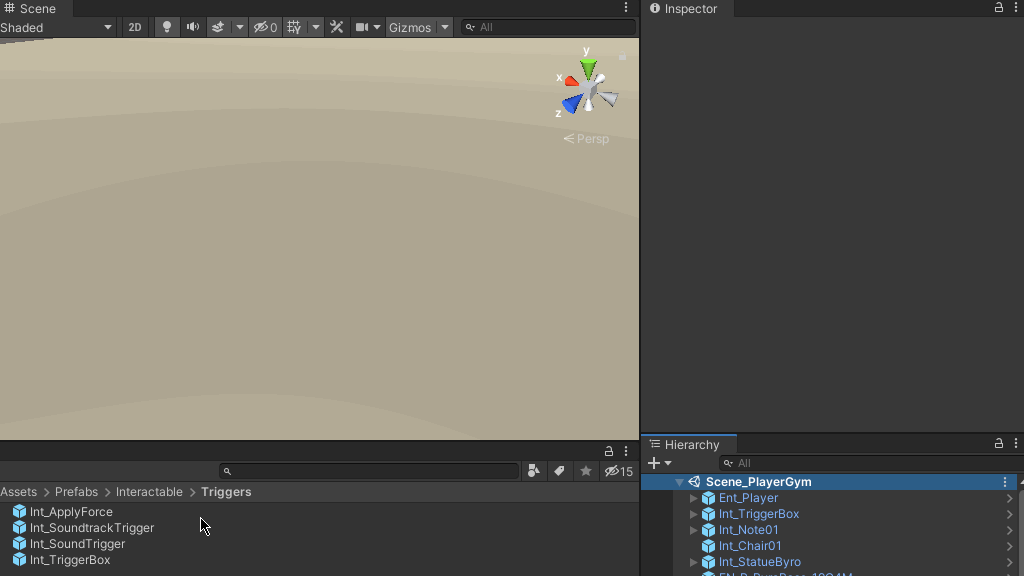
Task: Toggle Persp projection mode label
Action: pyautogui.click(x=586, y=138)
